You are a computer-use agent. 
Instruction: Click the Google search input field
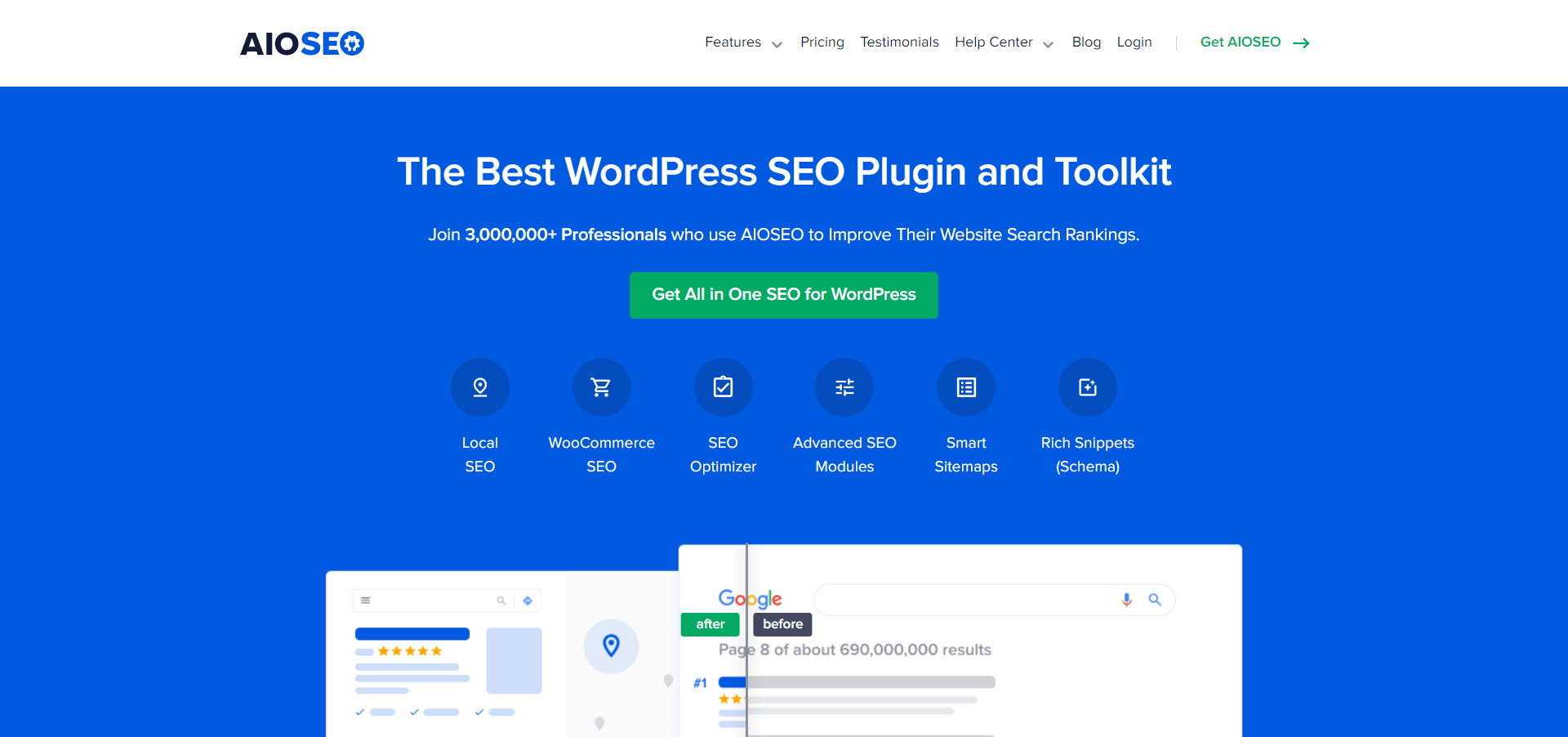(x=995, y=600)
